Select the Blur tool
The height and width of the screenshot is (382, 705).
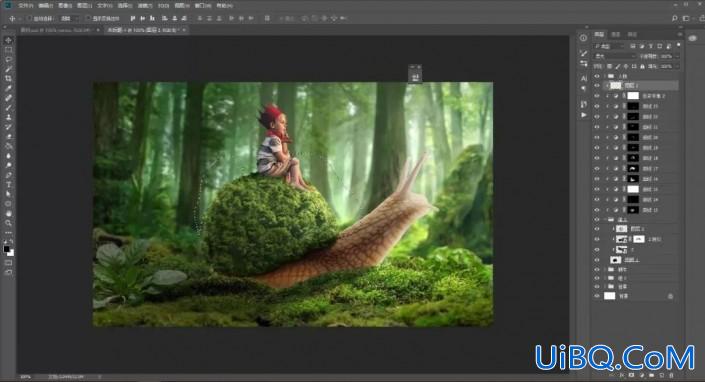(9, 156)
